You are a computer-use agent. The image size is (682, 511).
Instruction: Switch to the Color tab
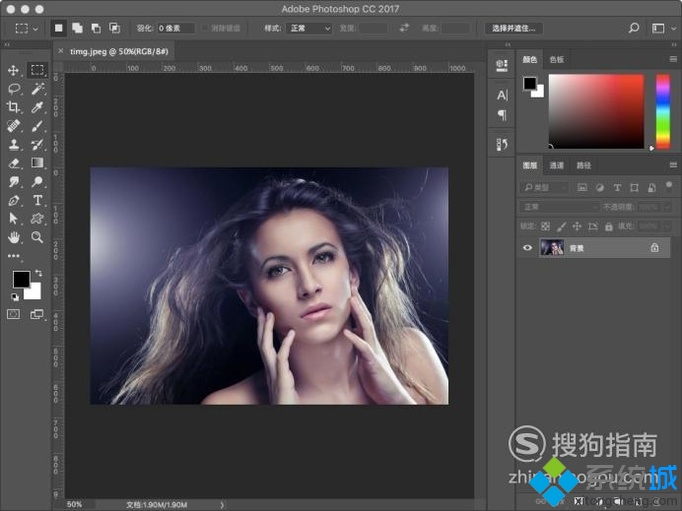529,60
